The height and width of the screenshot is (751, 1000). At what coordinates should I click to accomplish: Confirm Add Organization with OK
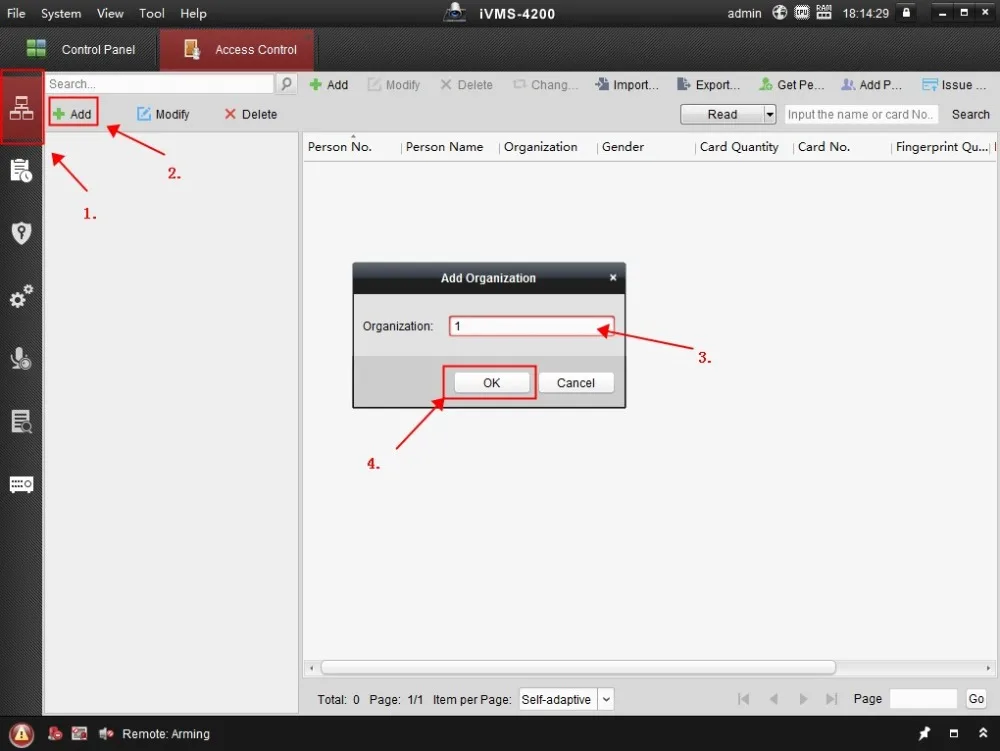click(x=492, y=383)
